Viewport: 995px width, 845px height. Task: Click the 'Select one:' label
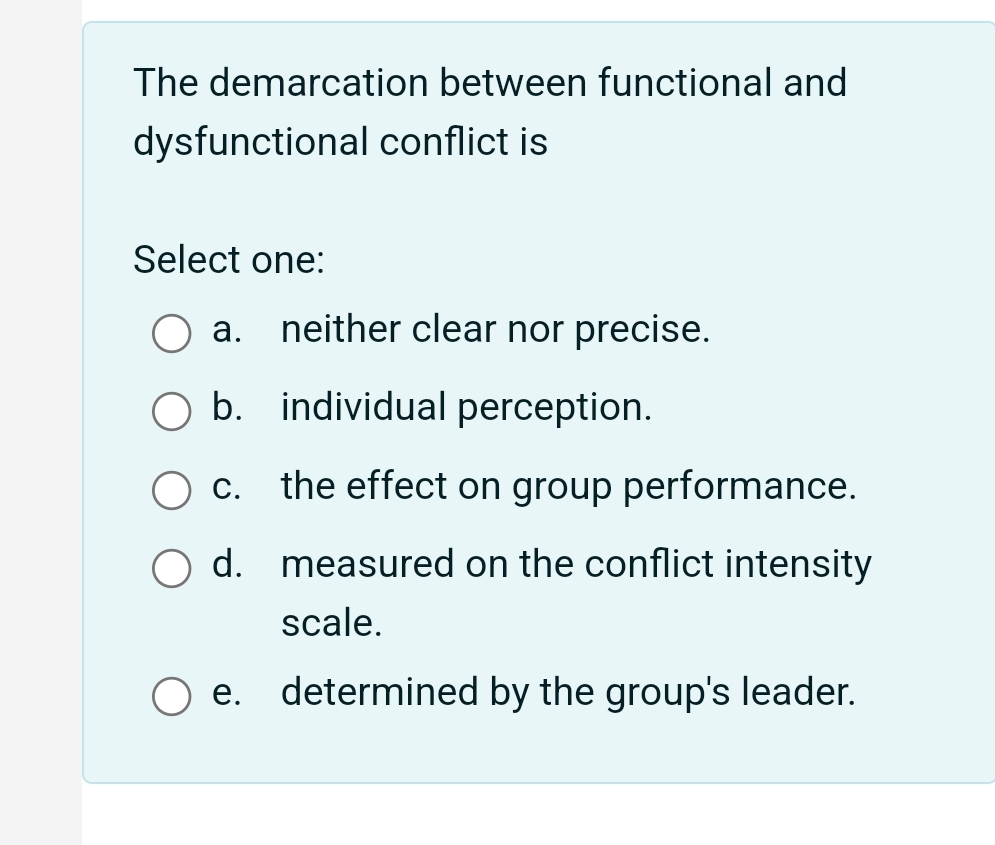tap(229, 260)
